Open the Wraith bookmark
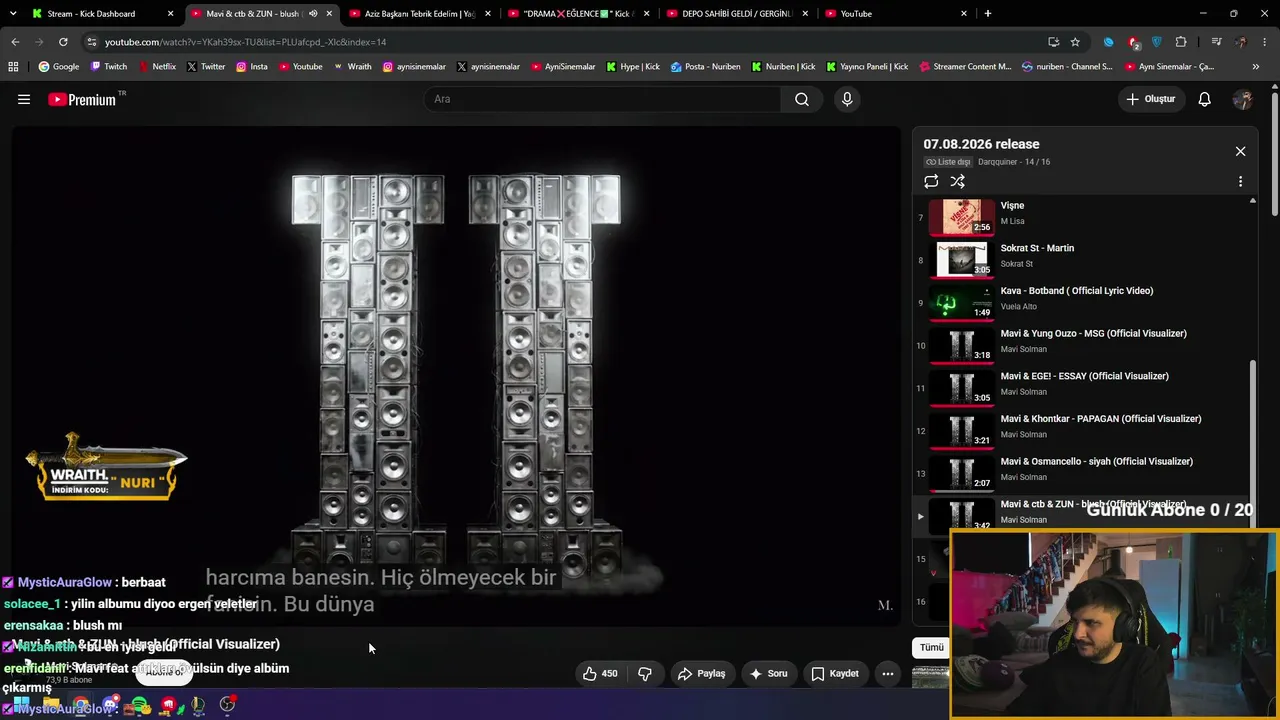 pyautogui.click(x=352, y=67)
